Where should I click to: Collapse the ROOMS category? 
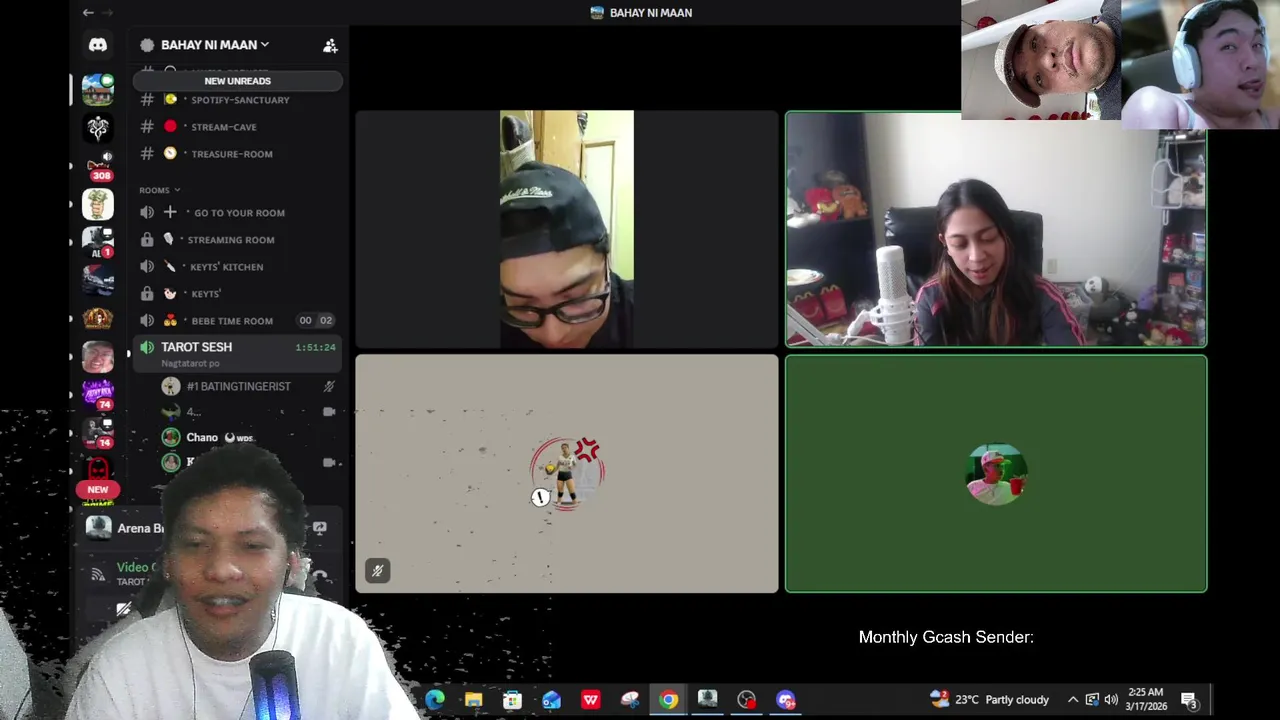(x=160, y=190)
